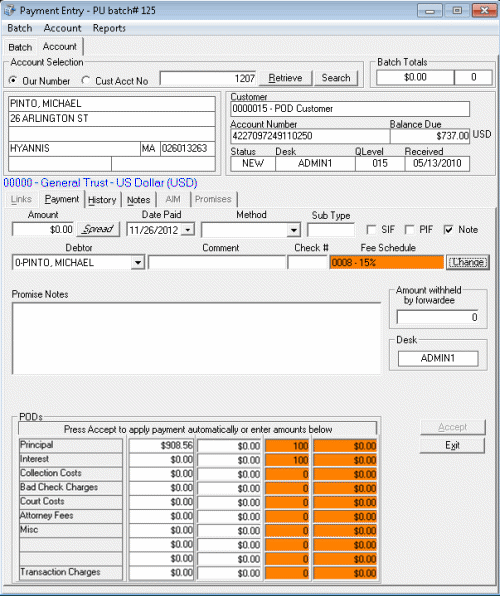The height and width of the screenshot is (596, 500).
Task: Click the QLevel 015 field
Action: click(x=380, y=163)
